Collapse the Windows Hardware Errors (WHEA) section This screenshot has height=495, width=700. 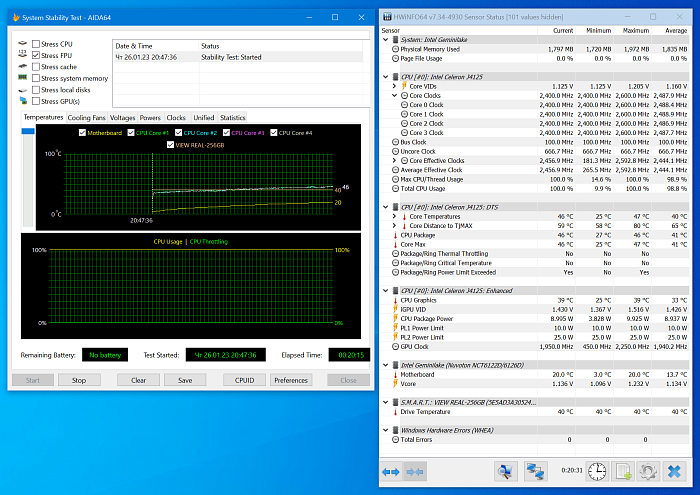(386, 430)
